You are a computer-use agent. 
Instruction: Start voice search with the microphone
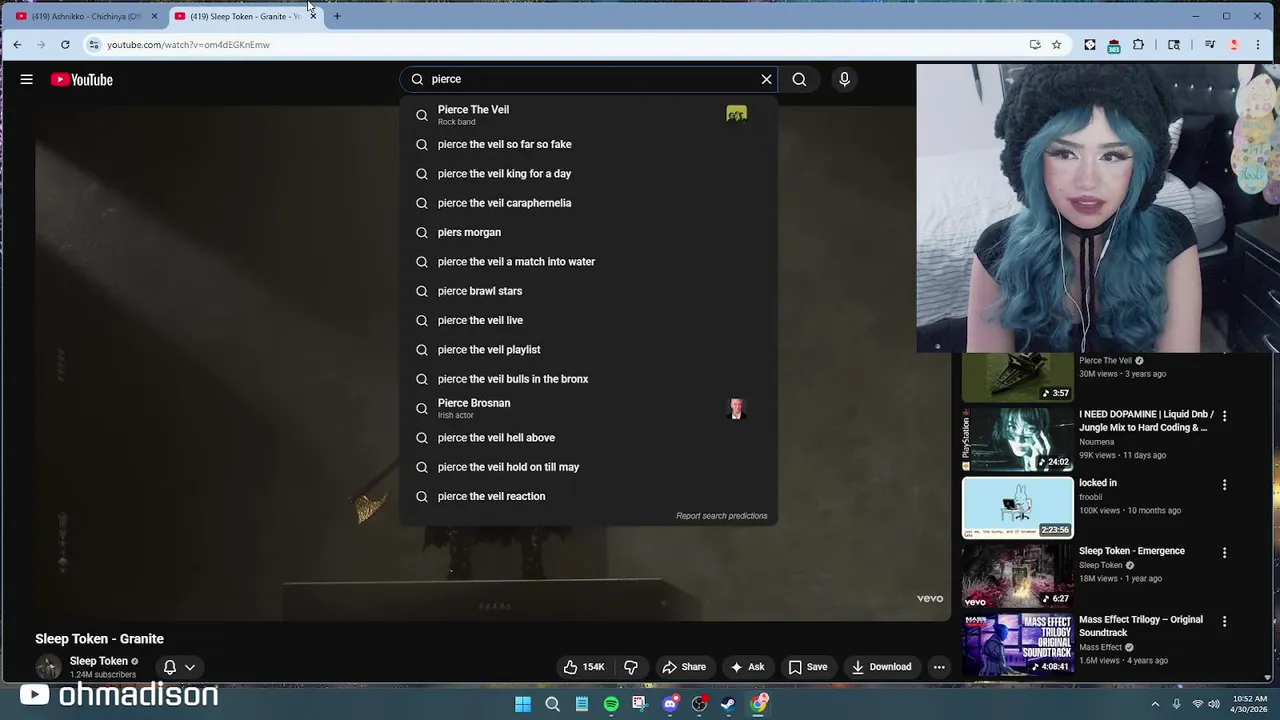coord(844,79)
